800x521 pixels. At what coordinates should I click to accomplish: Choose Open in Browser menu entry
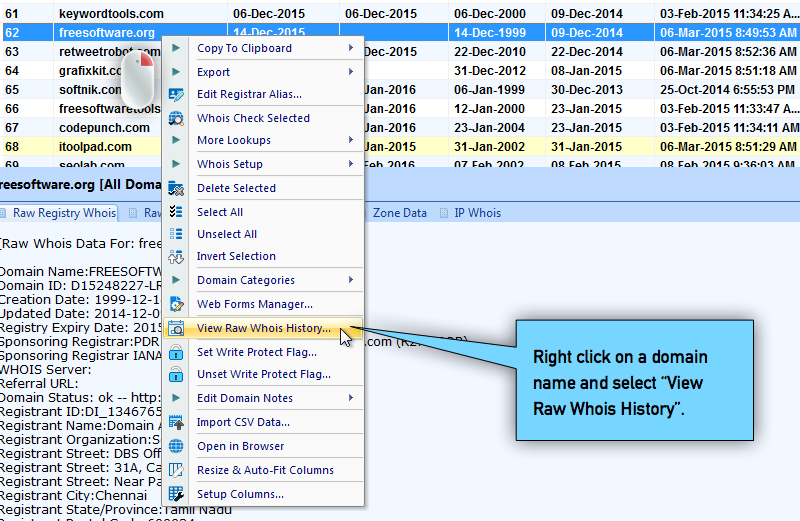(x=240, y=446)
